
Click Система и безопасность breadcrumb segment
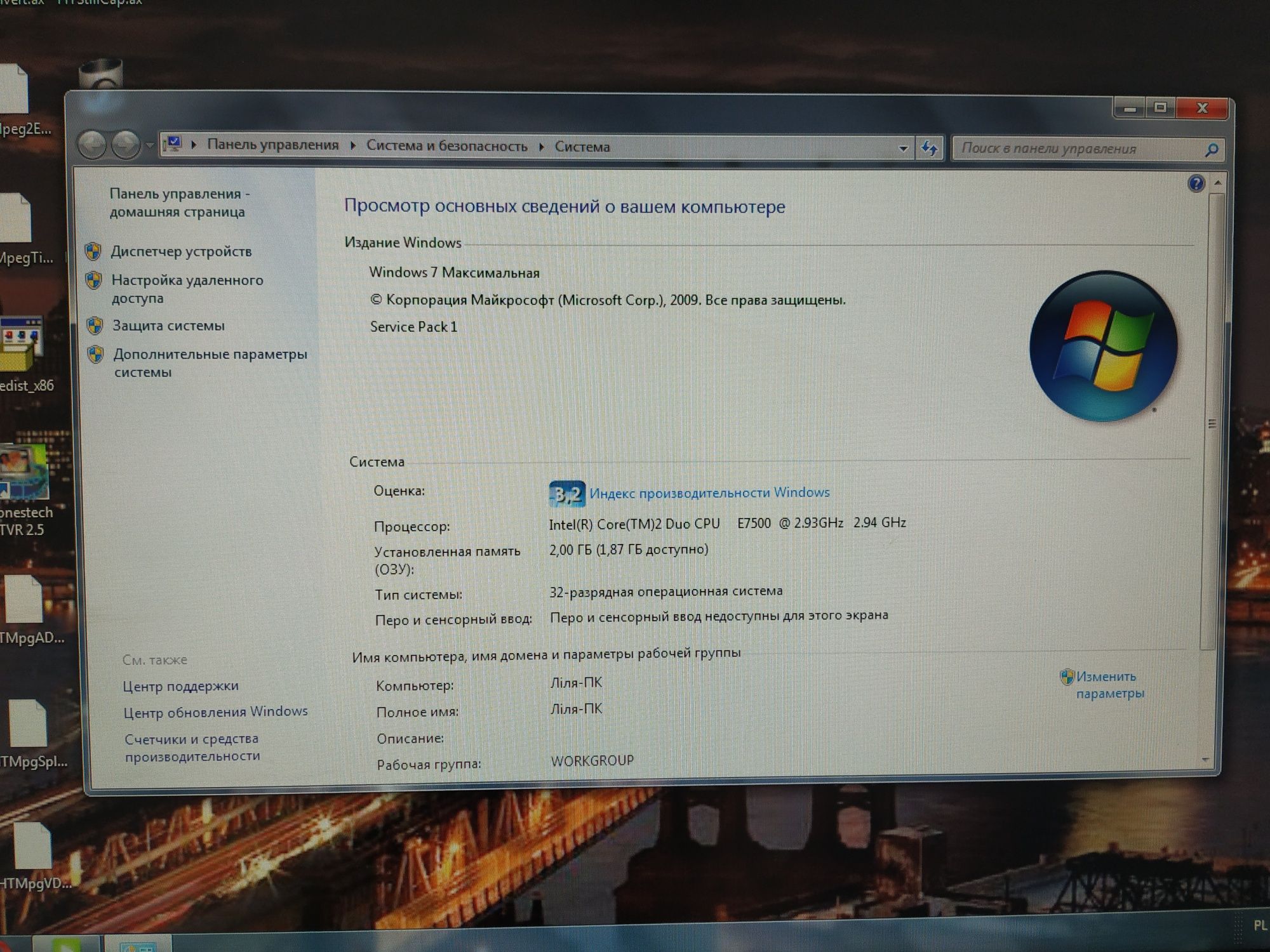click(x=447, y=146)
